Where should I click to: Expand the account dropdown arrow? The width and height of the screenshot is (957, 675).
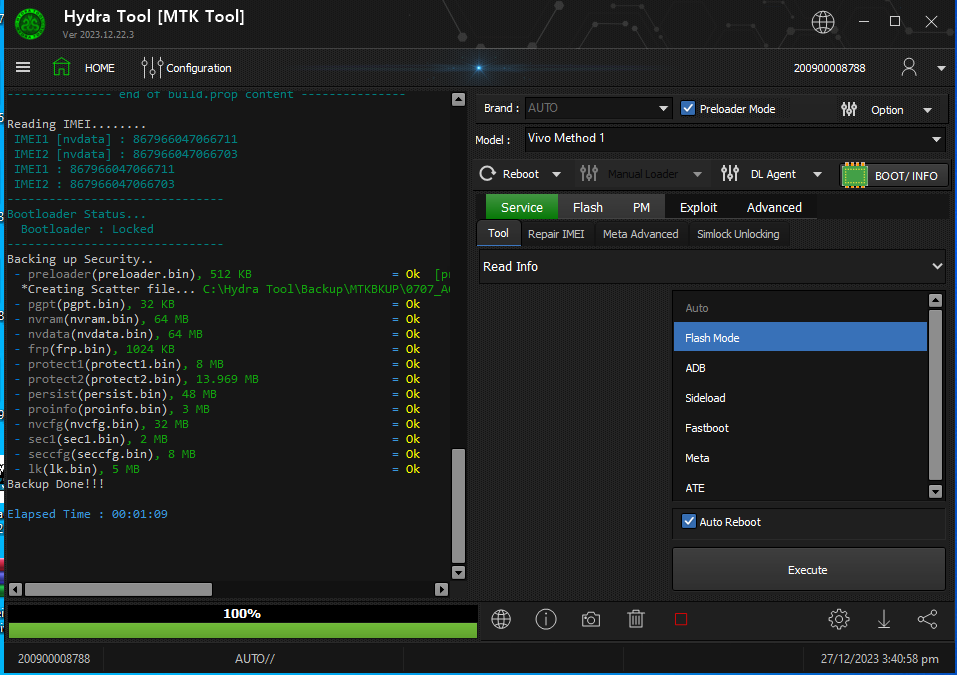click(941, 68)
